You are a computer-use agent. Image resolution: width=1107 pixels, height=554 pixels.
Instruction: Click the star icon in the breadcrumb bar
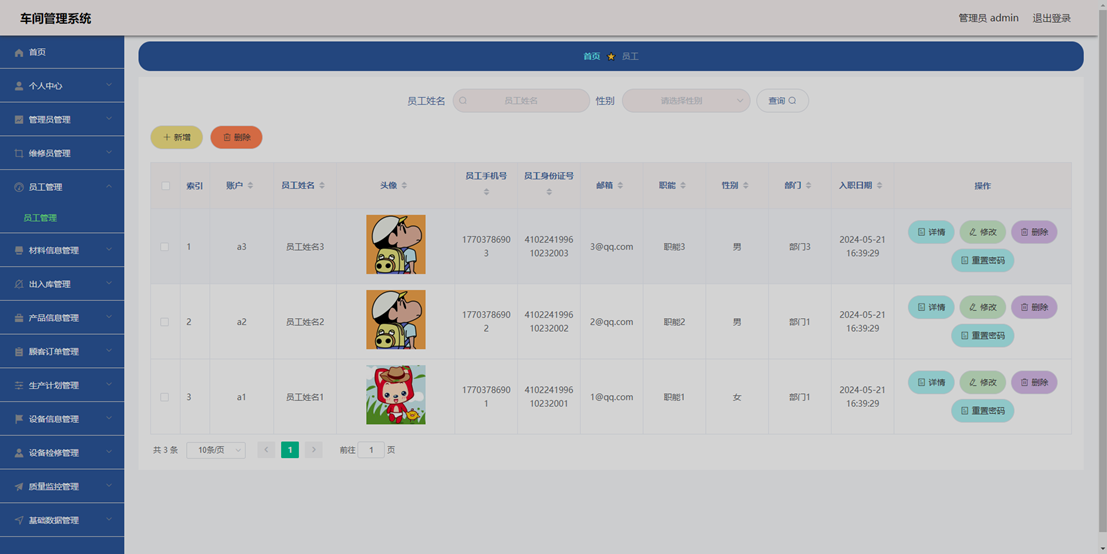click(611, 56)
